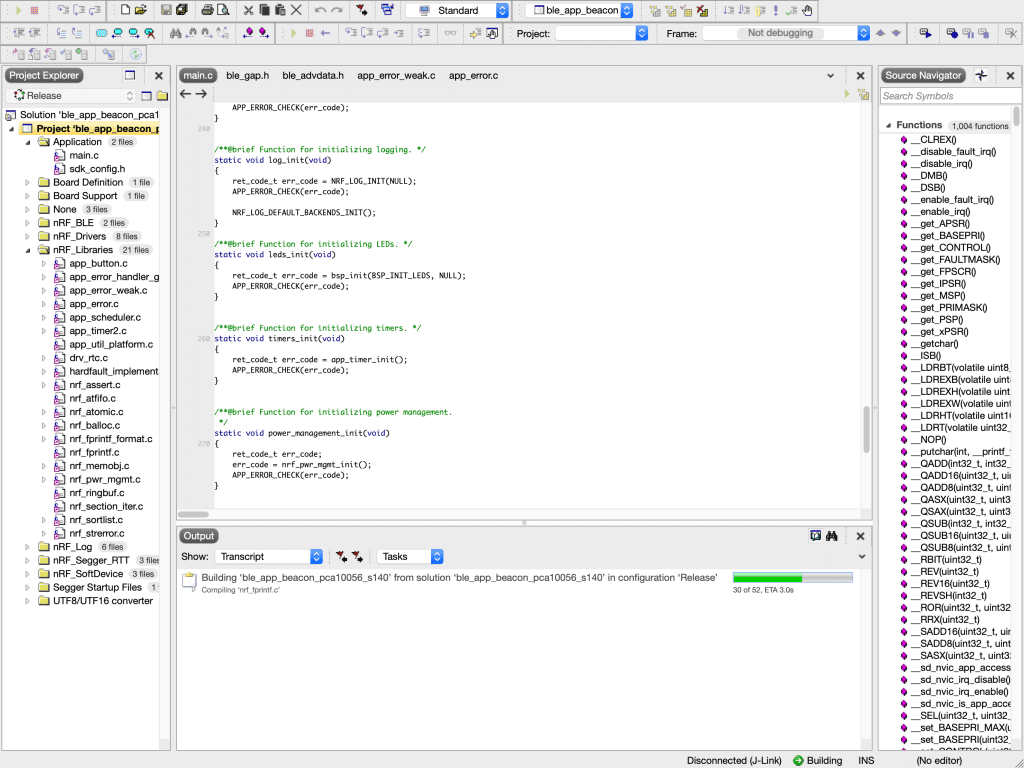The width and height of the screenshot is (1024, 768).
Task: Click the Source Navigator panel title
Action: coord(923,75)
